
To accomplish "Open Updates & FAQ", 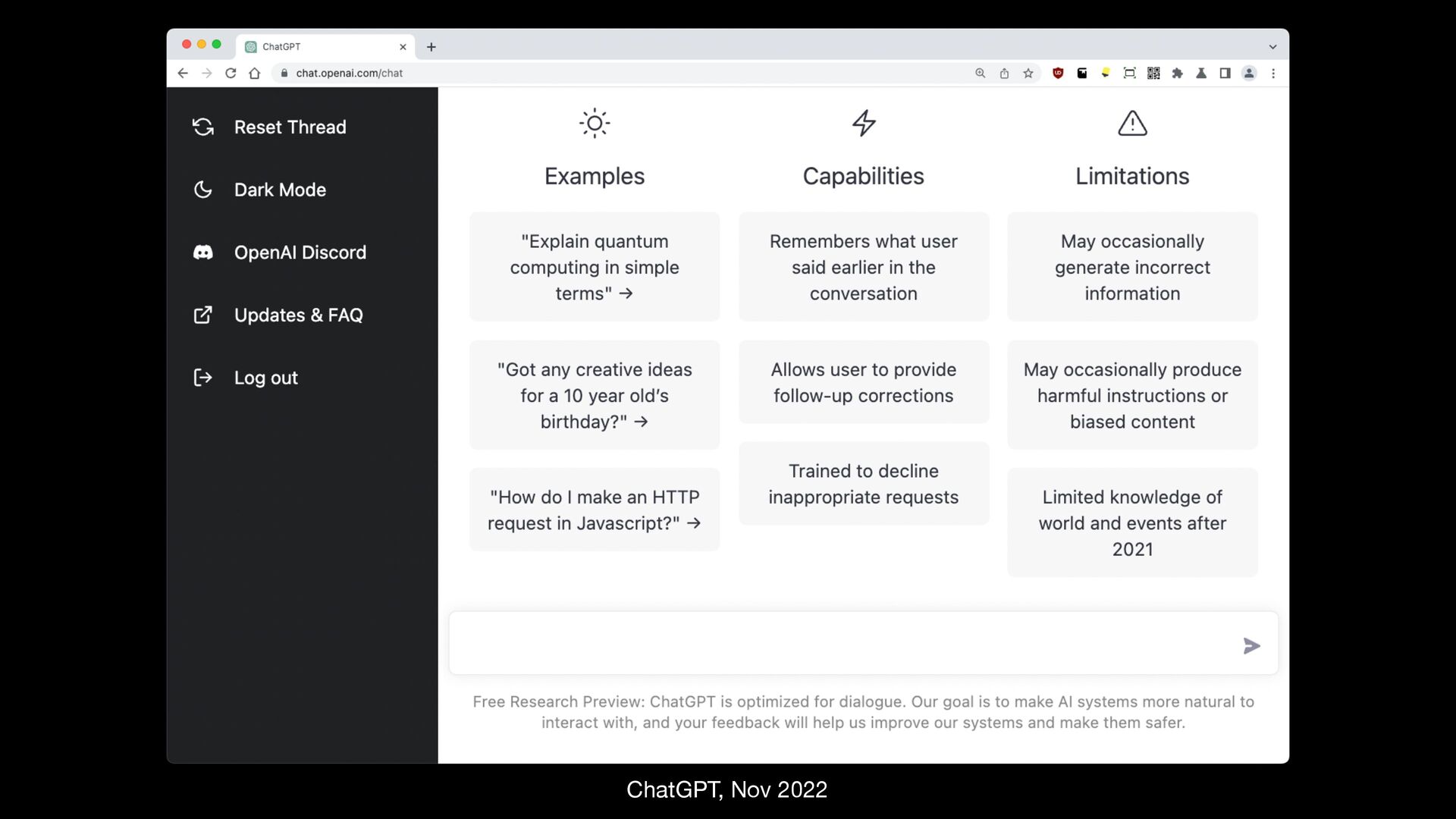I will pyautogui.click(x=298, y=315).
